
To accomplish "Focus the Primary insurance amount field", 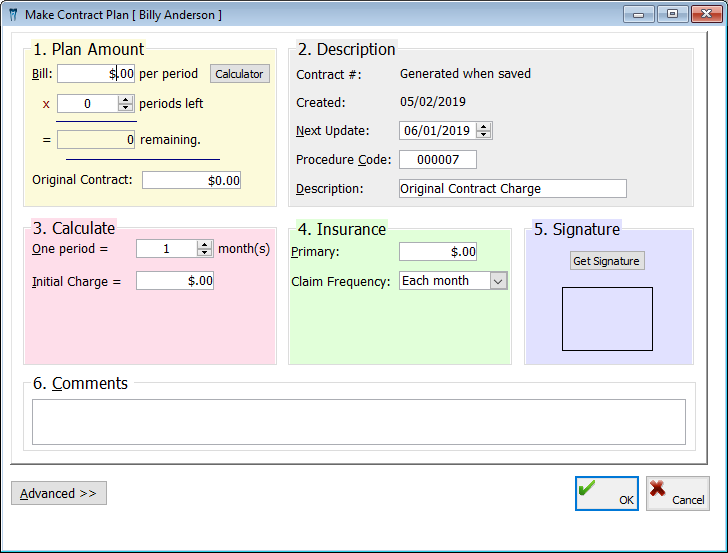I will click(437, 251).
